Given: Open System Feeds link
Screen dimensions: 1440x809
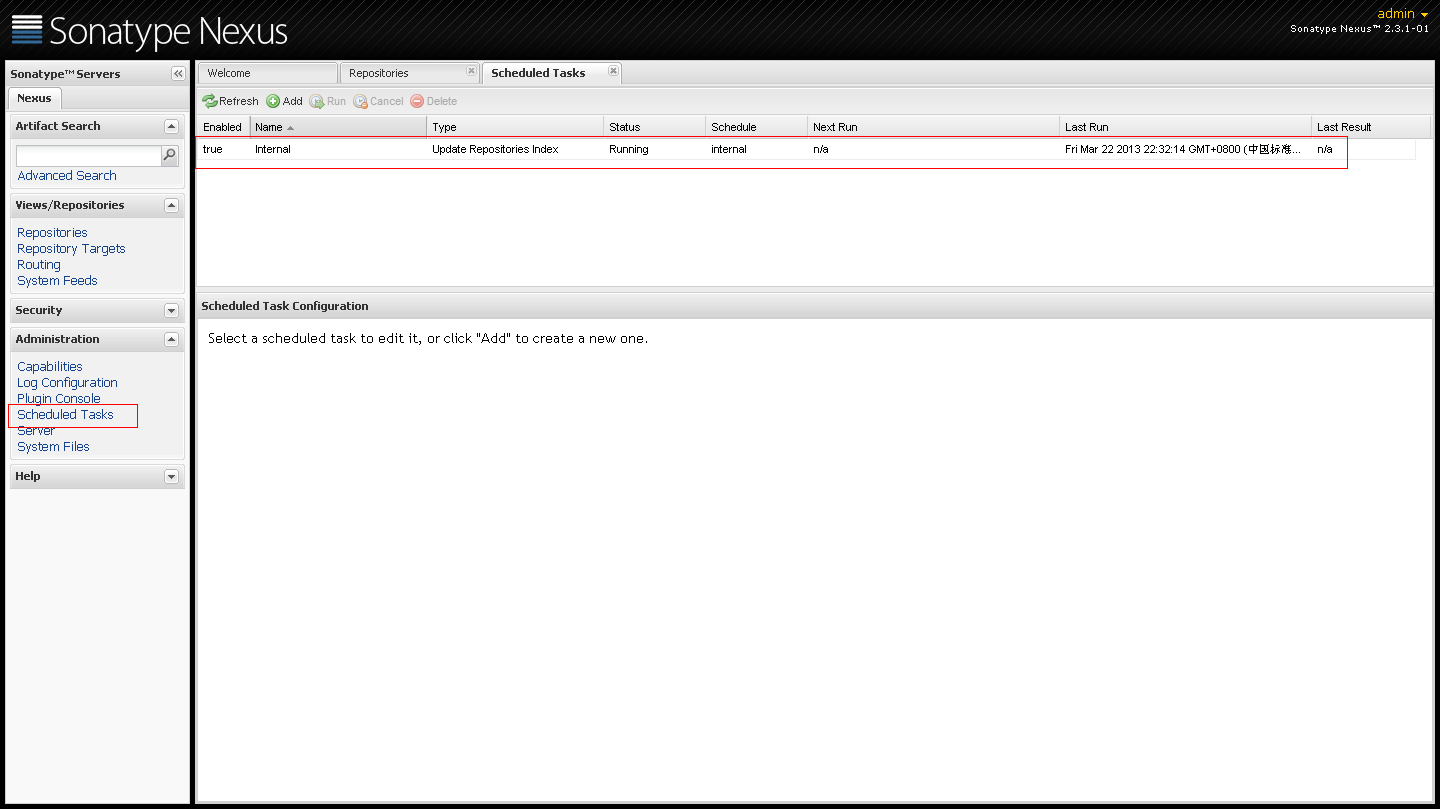Looking at the screenshot, I should click(57, 281).
